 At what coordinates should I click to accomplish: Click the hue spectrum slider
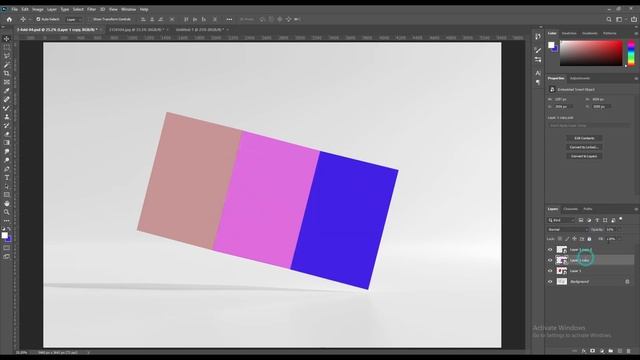tap(631, 53)
